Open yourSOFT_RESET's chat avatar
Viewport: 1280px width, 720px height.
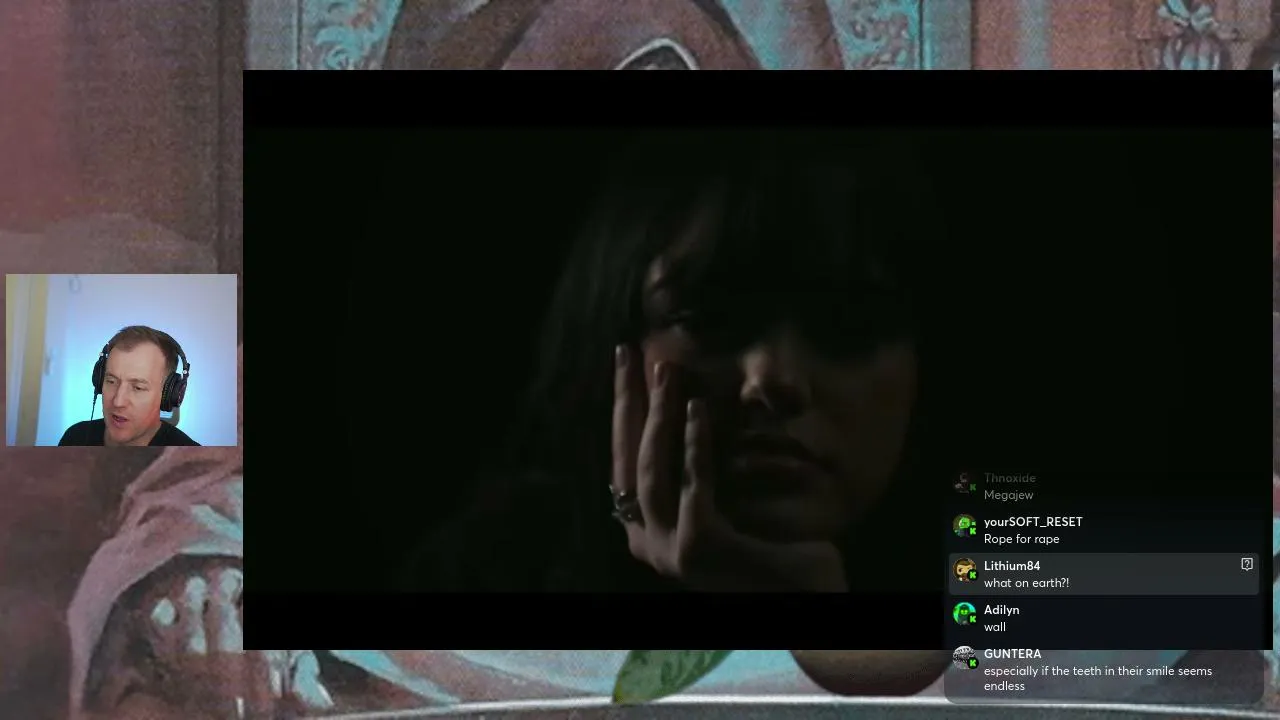(x=964, y=526)
